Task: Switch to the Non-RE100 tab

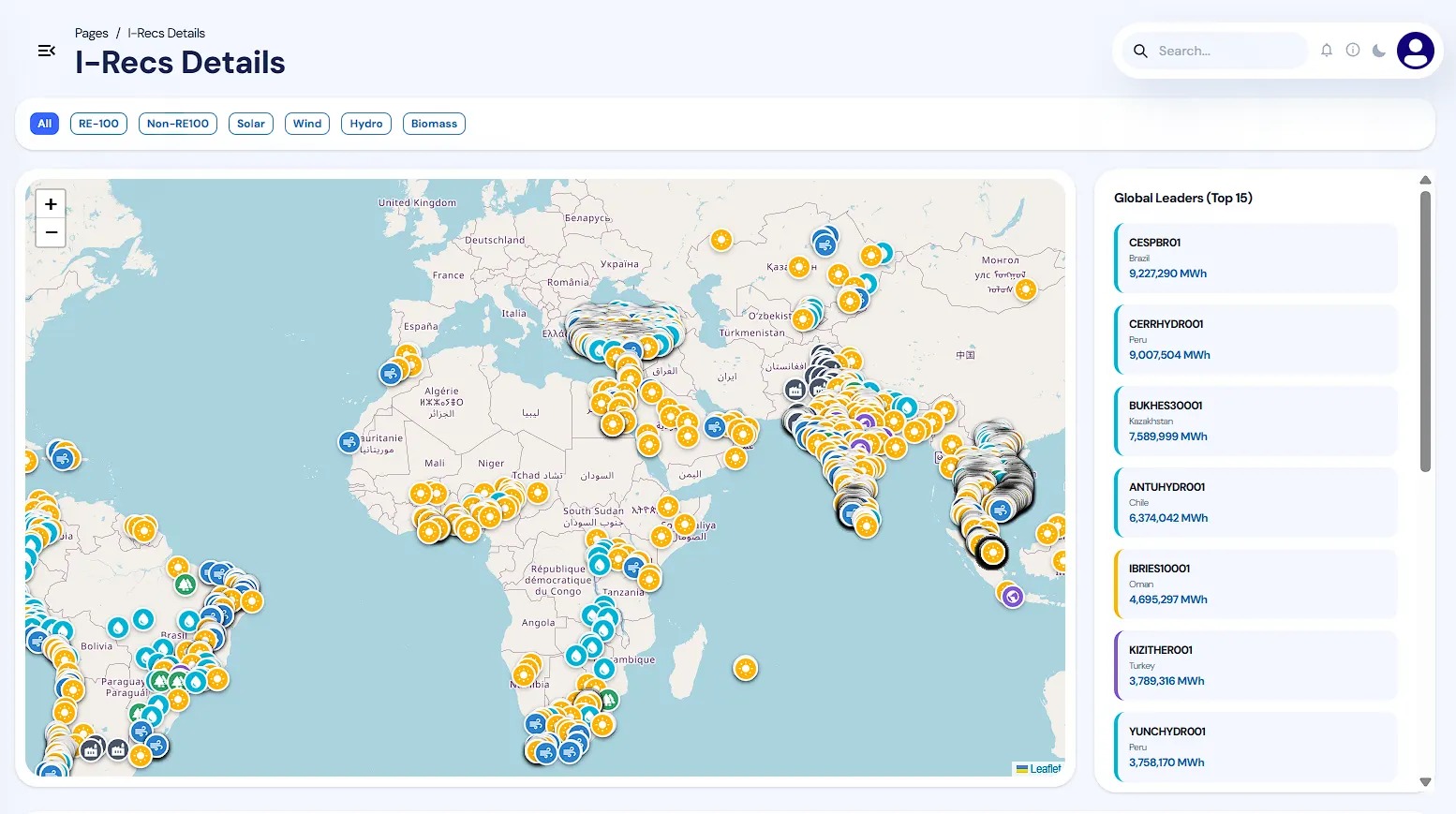Action: click(177, 123)
